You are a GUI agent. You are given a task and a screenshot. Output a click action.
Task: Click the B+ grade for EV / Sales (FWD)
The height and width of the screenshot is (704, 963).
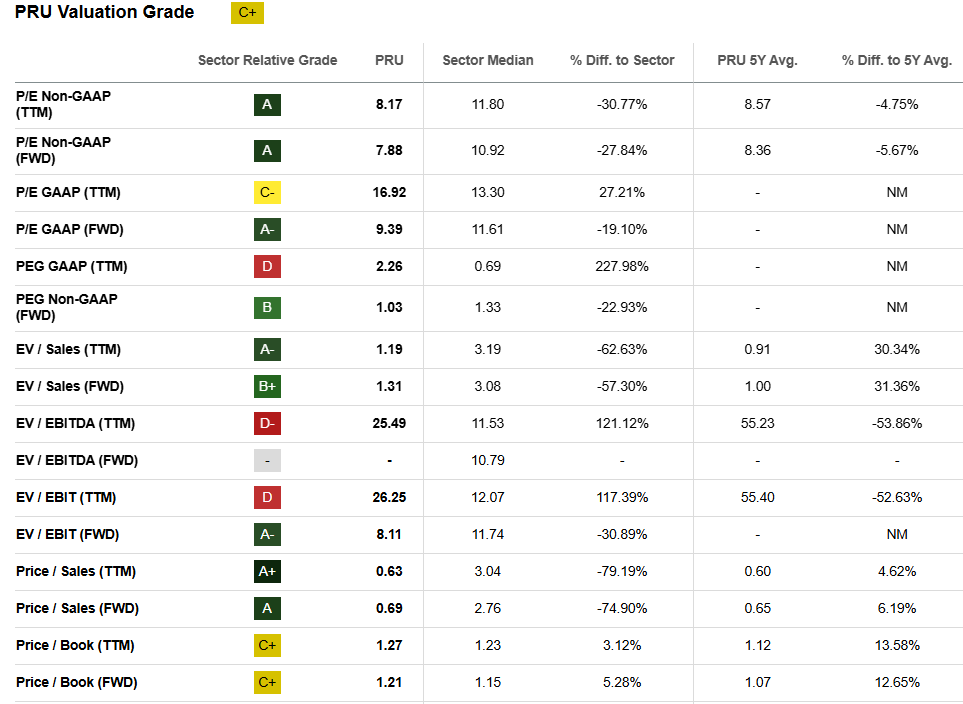267,386
